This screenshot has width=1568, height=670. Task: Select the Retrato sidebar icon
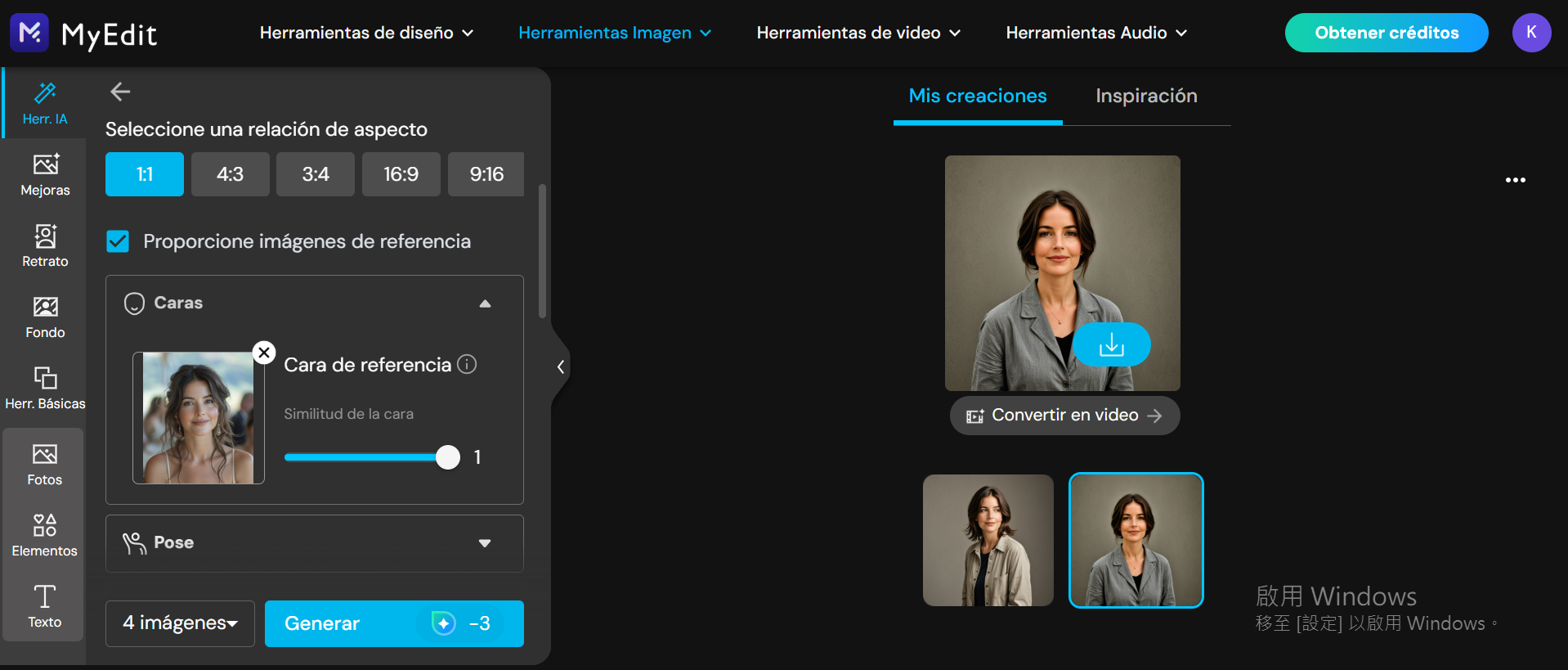tap(45, 245)
